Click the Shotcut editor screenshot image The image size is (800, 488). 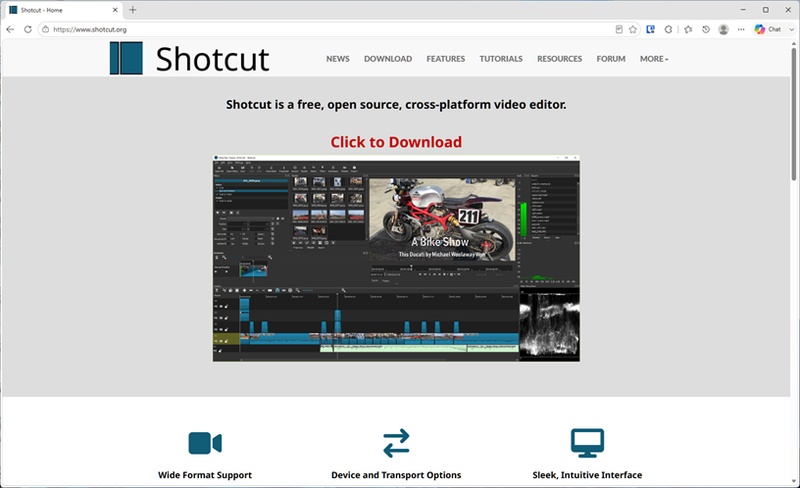click(396, 258)
